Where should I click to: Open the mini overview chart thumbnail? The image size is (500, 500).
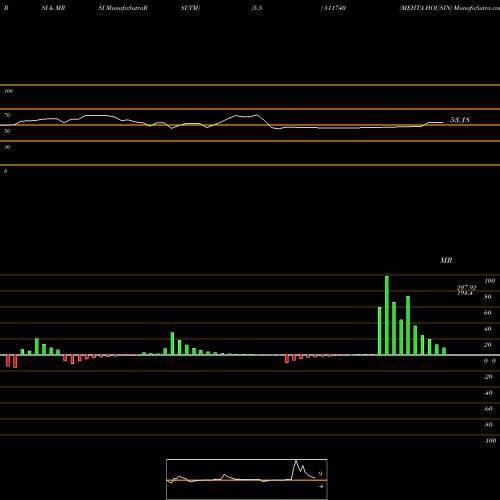click(247, 479)
